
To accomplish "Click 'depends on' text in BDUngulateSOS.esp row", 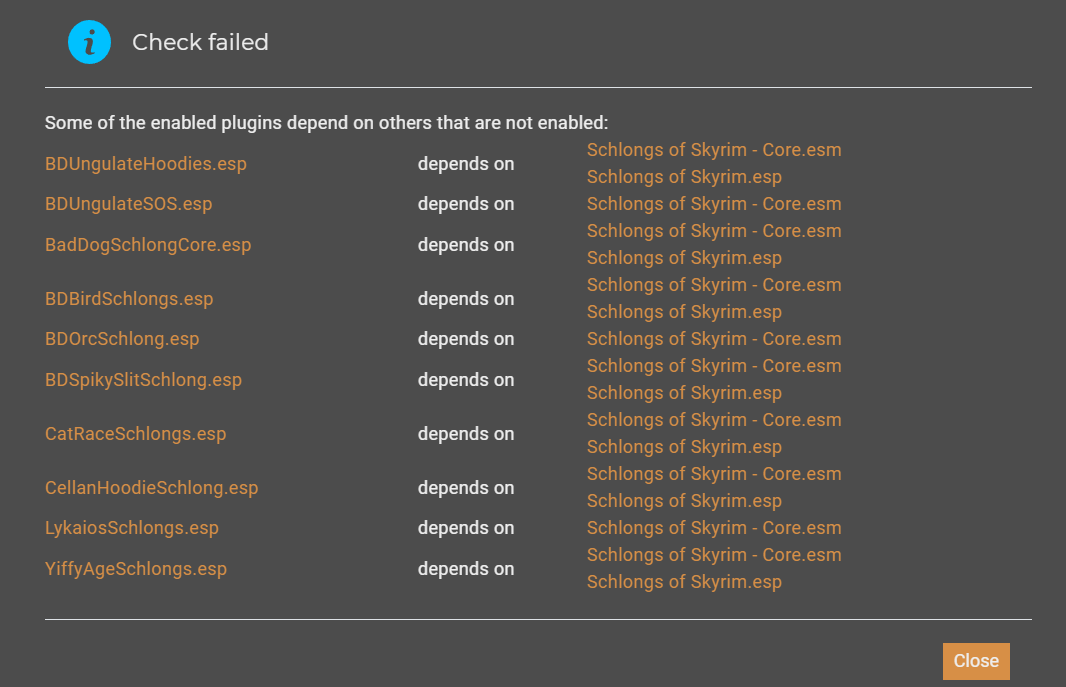I will [x=466, y=204].
